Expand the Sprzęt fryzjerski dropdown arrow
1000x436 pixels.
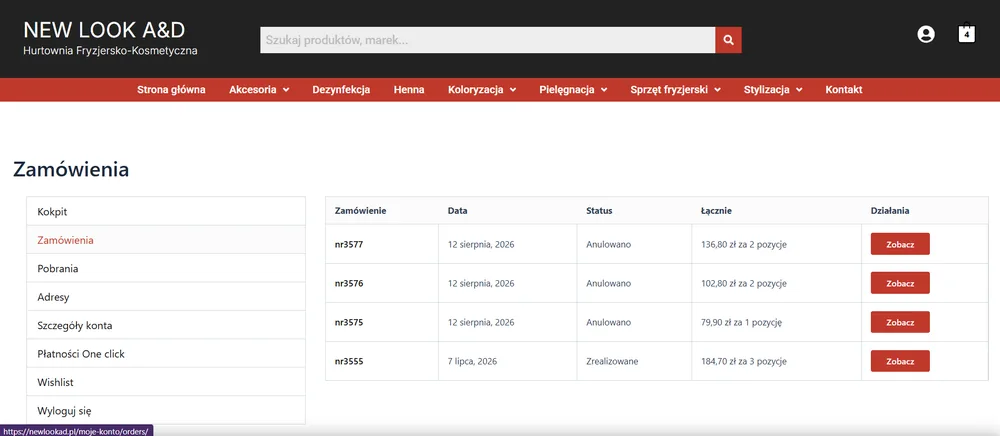[717, 91]
